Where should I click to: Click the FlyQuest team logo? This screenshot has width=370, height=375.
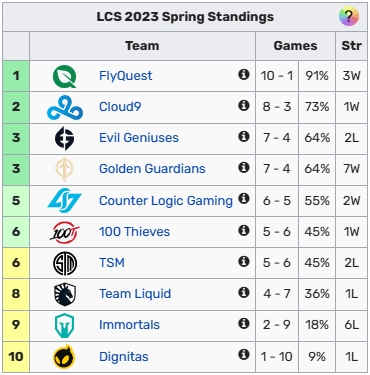65,76
